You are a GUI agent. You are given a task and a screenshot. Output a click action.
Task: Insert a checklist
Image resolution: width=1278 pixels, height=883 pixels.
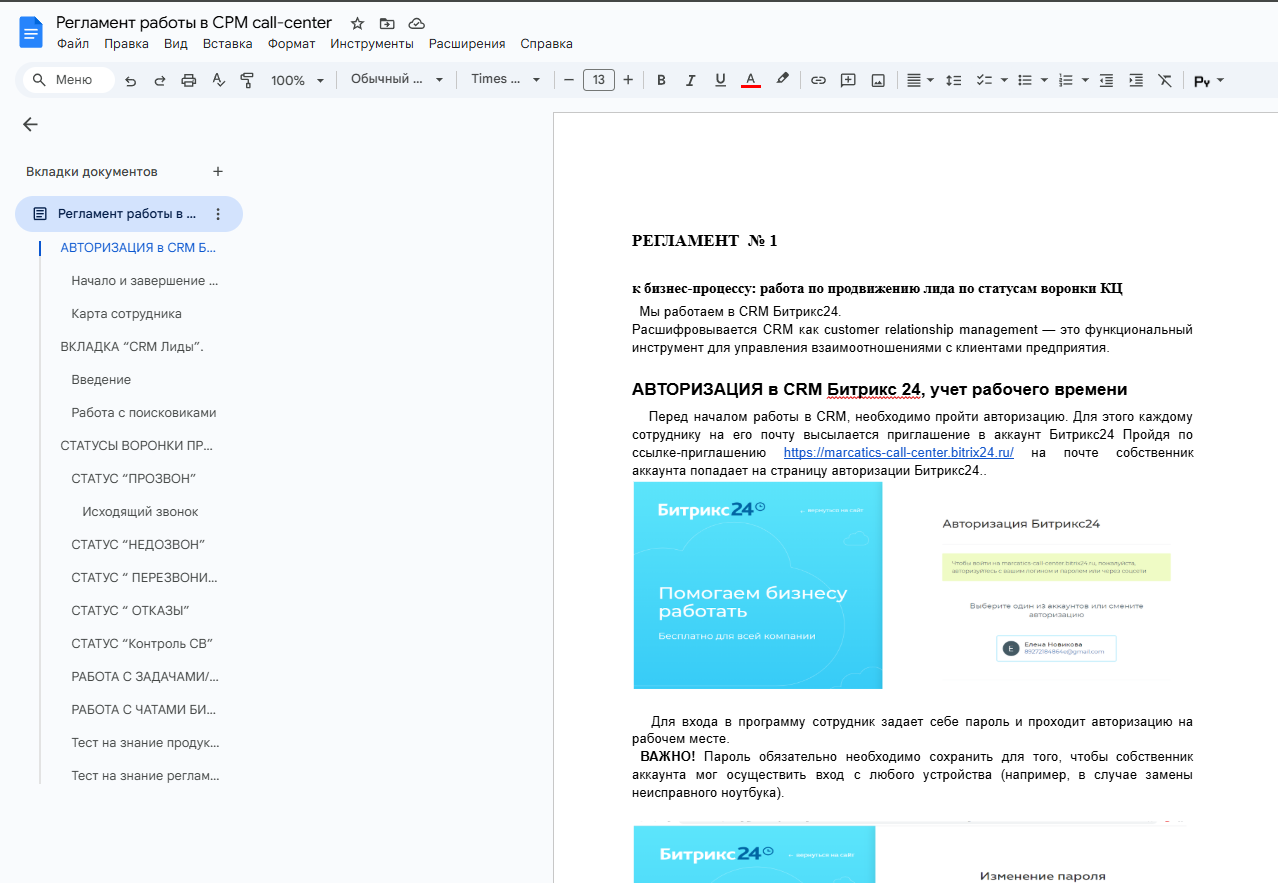pos(984,80)
